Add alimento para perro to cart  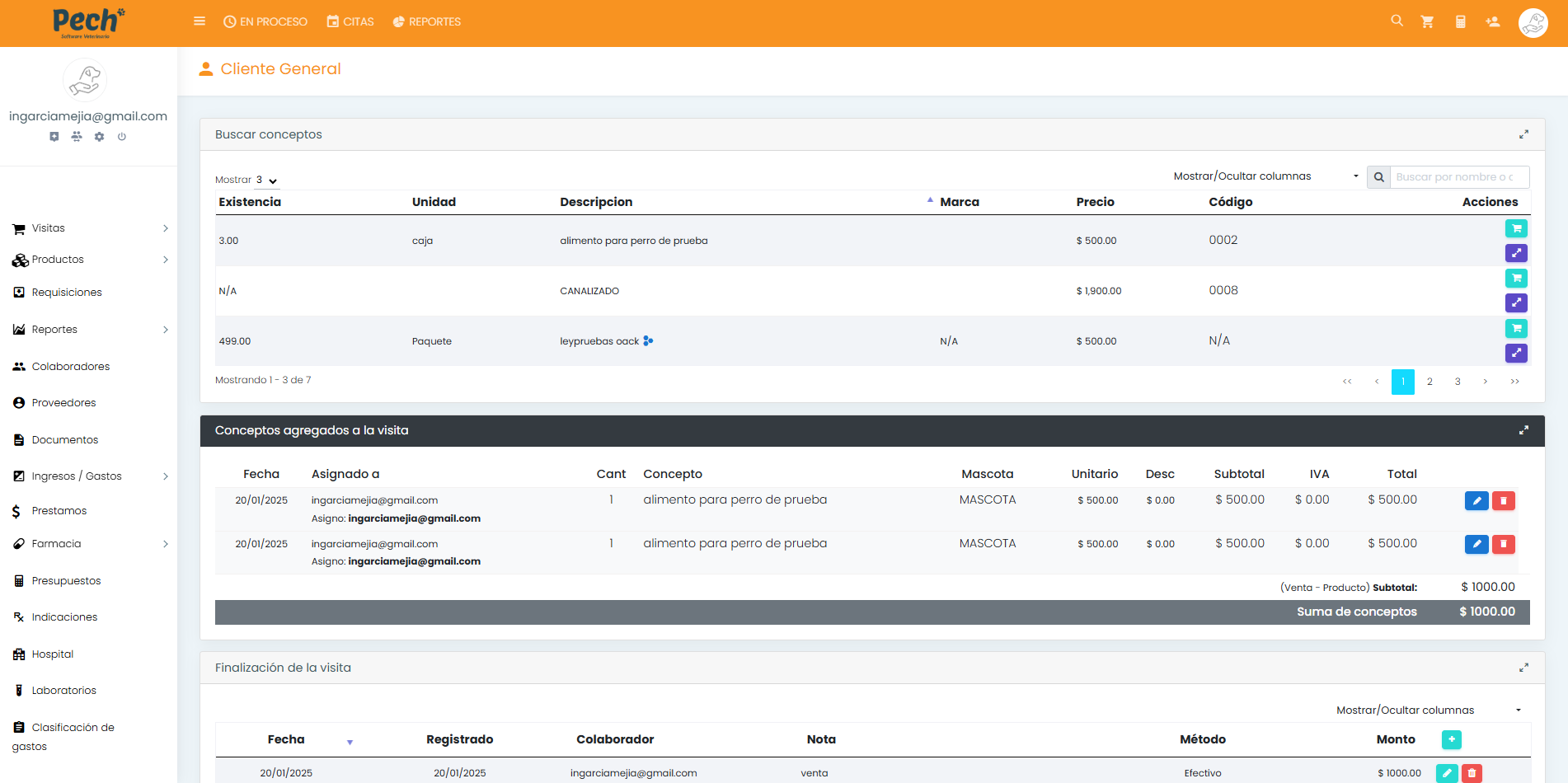click(1516, 228)
